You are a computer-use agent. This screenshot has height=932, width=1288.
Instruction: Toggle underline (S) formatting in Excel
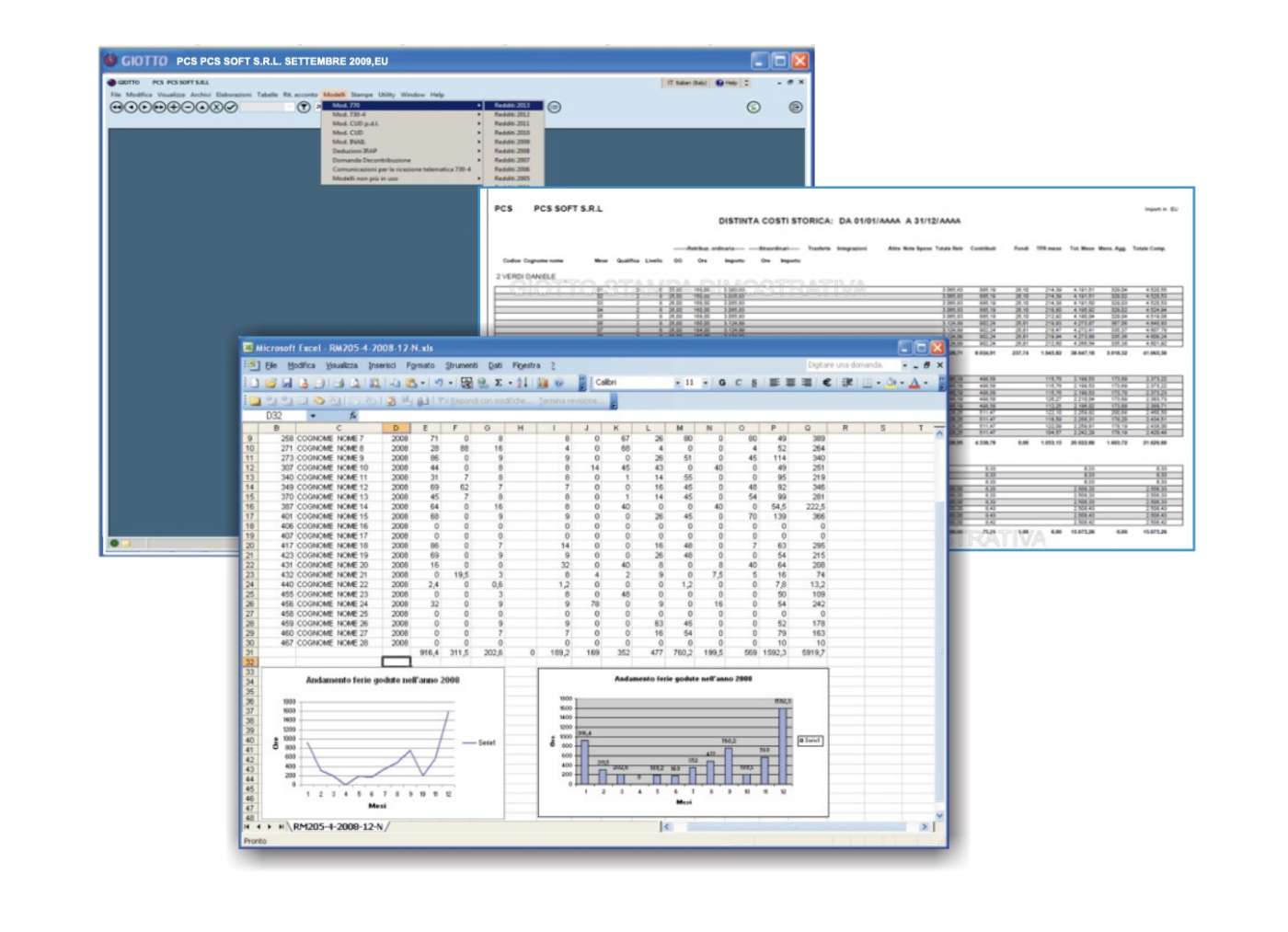coord(753,383)
